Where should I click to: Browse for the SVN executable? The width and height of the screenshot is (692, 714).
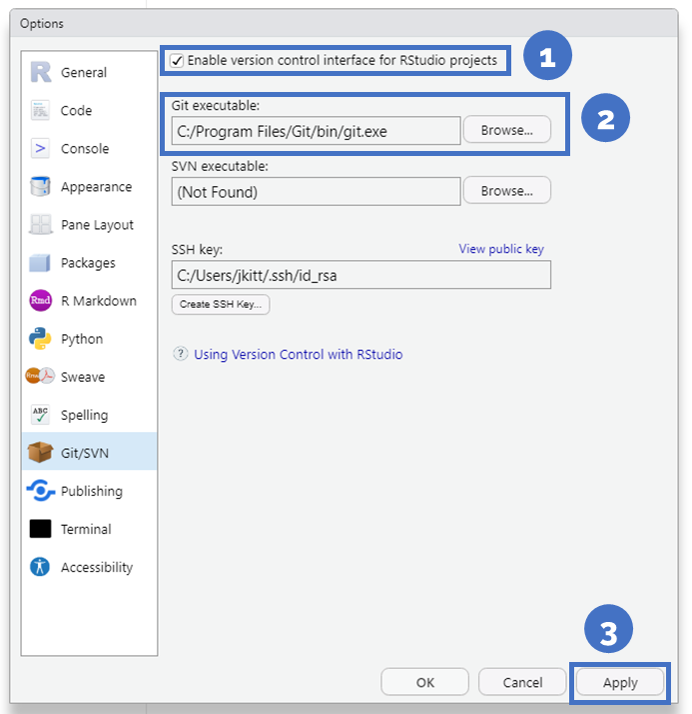[507, 191]
